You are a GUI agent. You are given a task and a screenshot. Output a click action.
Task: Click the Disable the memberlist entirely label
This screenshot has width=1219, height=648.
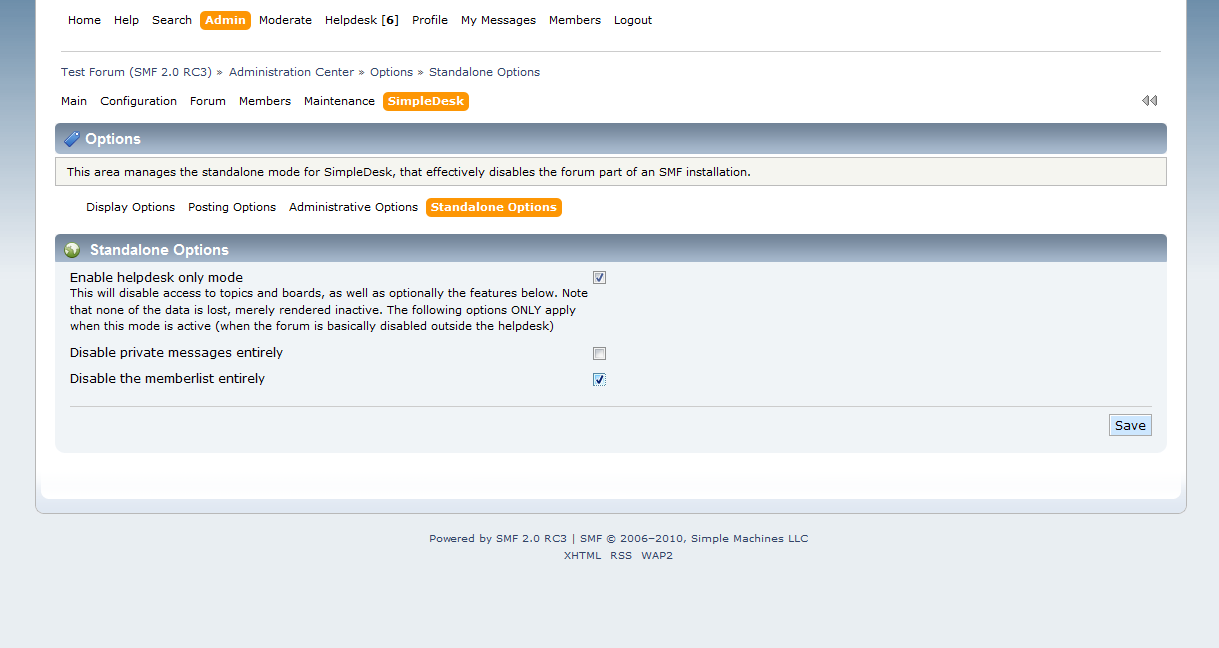tap(167, 379)
